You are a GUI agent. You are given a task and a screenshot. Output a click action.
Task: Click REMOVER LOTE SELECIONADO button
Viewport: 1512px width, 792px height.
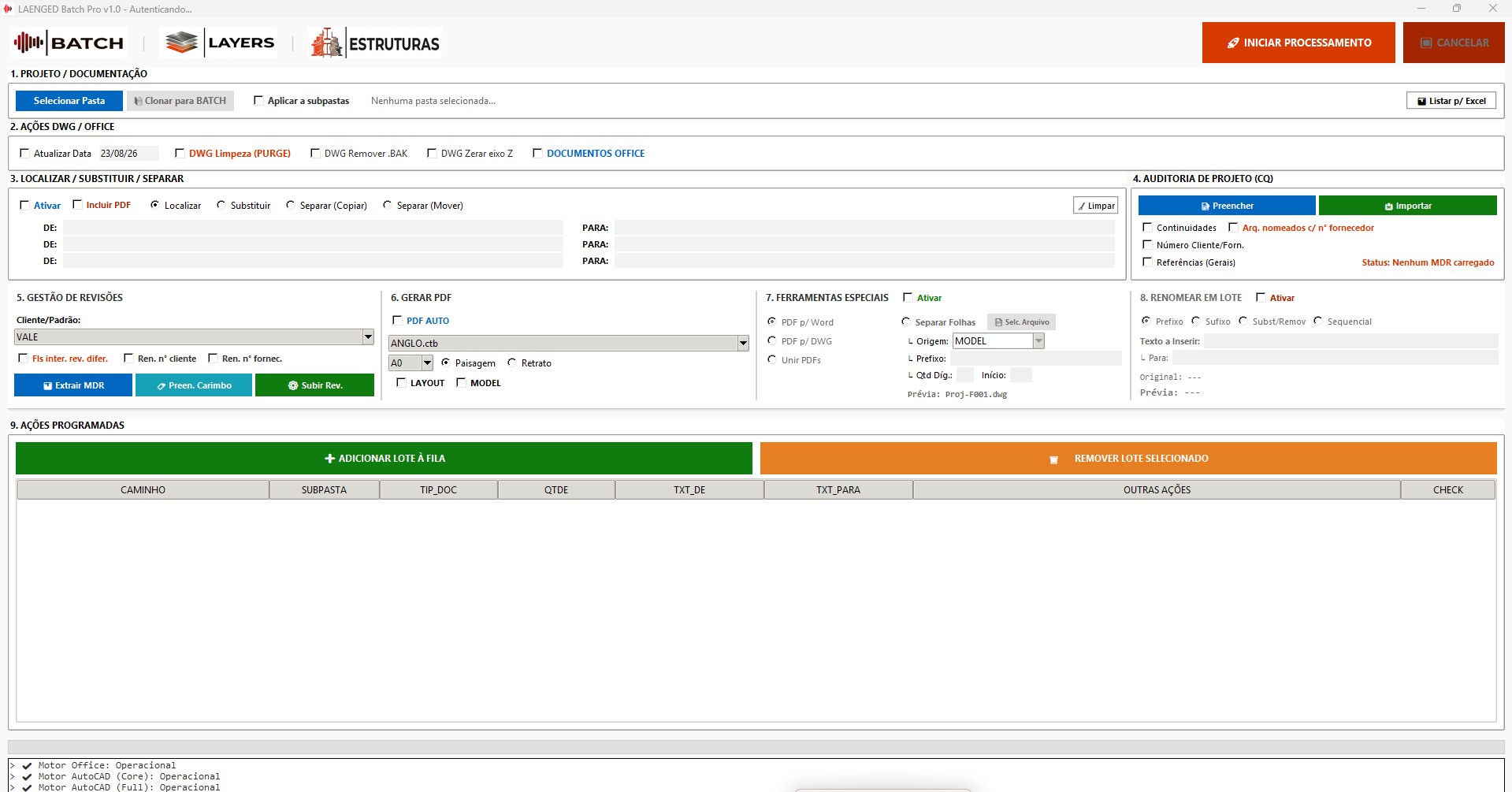coord(1128,458)
